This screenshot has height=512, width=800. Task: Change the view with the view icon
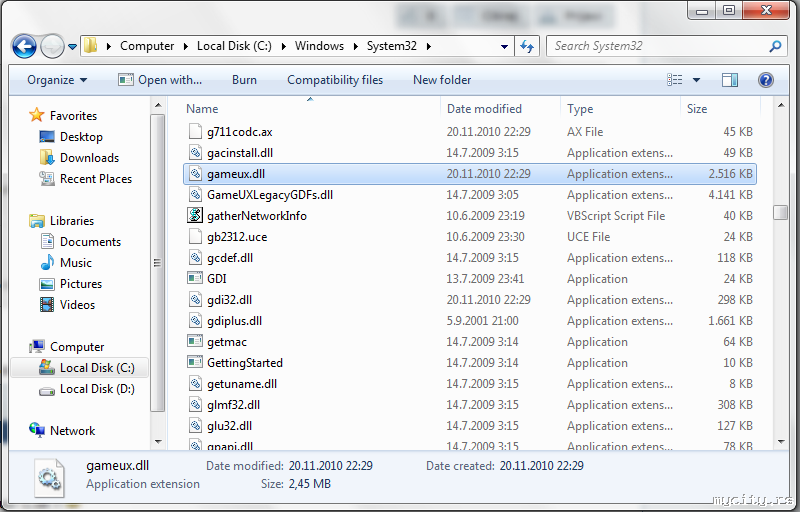(x=674, y=80)
